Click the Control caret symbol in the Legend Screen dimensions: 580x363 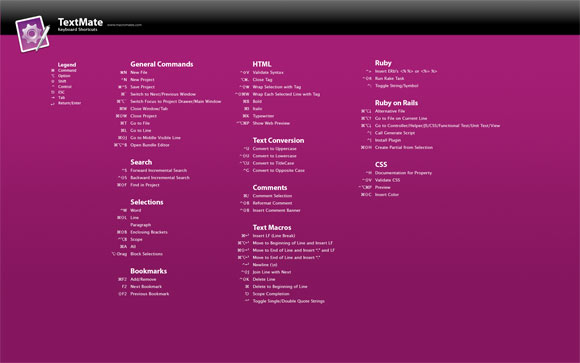click(x=53, y=87)
